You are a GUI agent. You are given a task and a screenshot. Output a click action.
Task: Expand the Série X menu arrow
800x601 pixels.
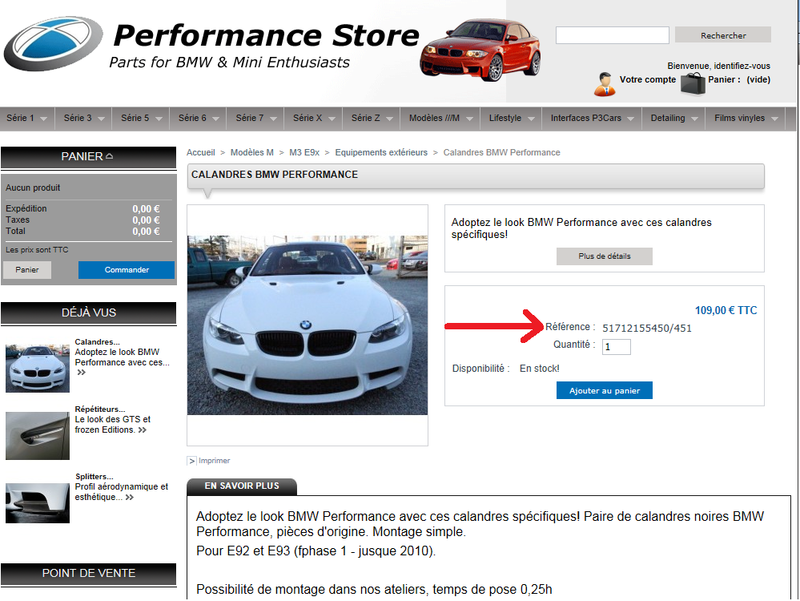click(332, 119)
